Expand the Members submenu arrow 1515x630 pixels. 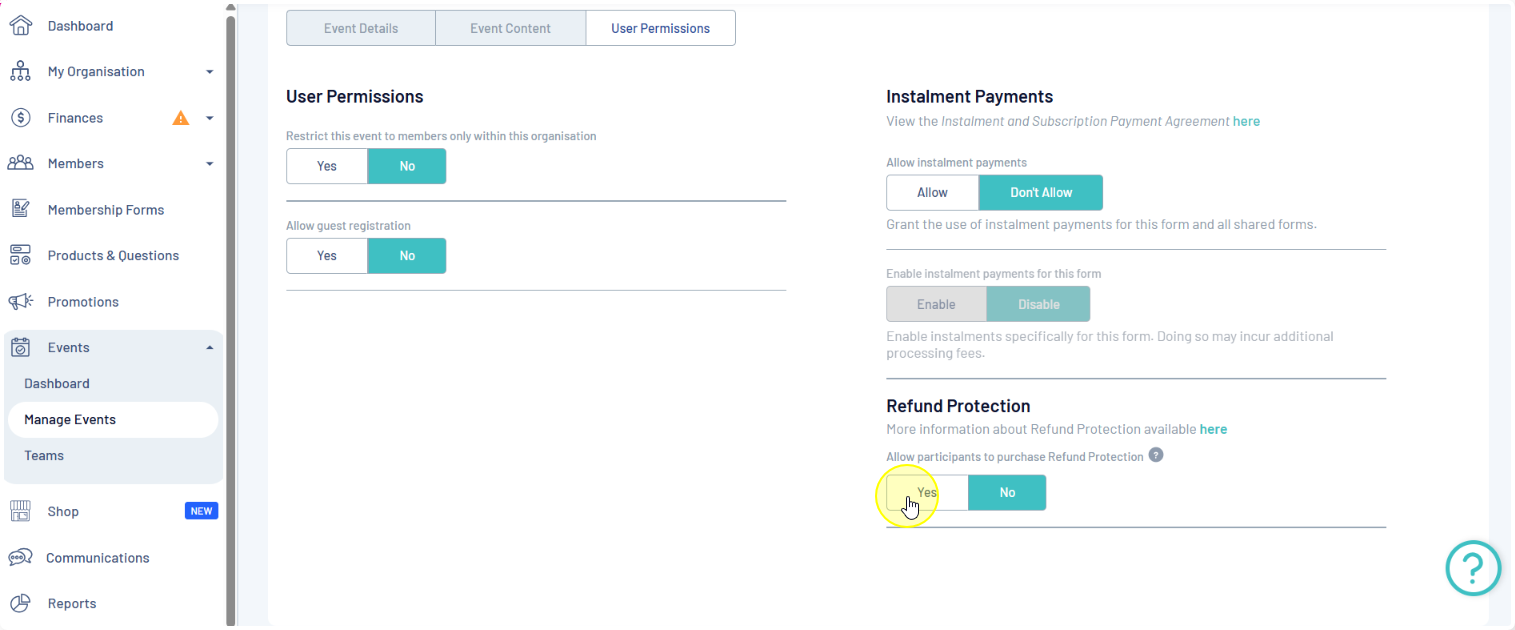click(x=209, y=164)
